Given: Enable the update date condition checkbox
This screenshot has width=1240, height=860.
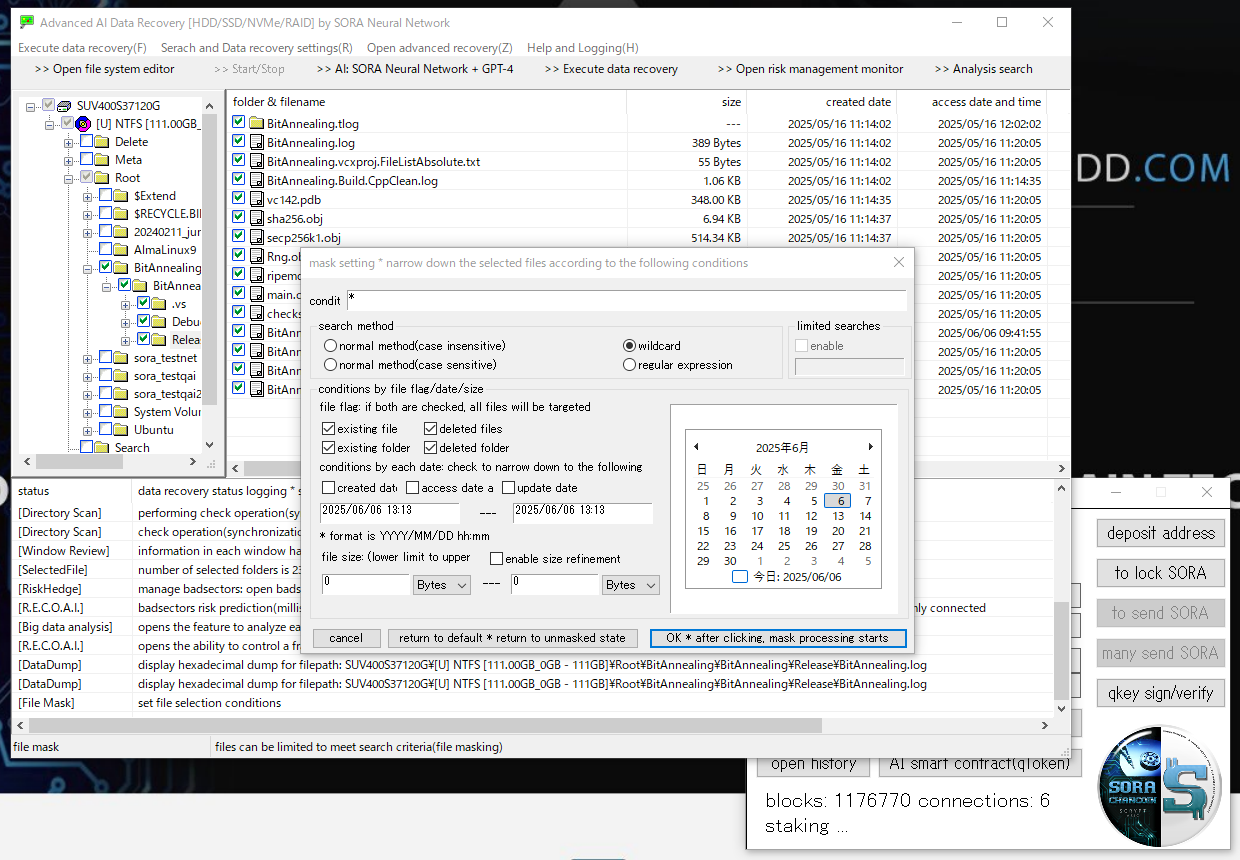Looking at the screenshot, I should [508, 488].
